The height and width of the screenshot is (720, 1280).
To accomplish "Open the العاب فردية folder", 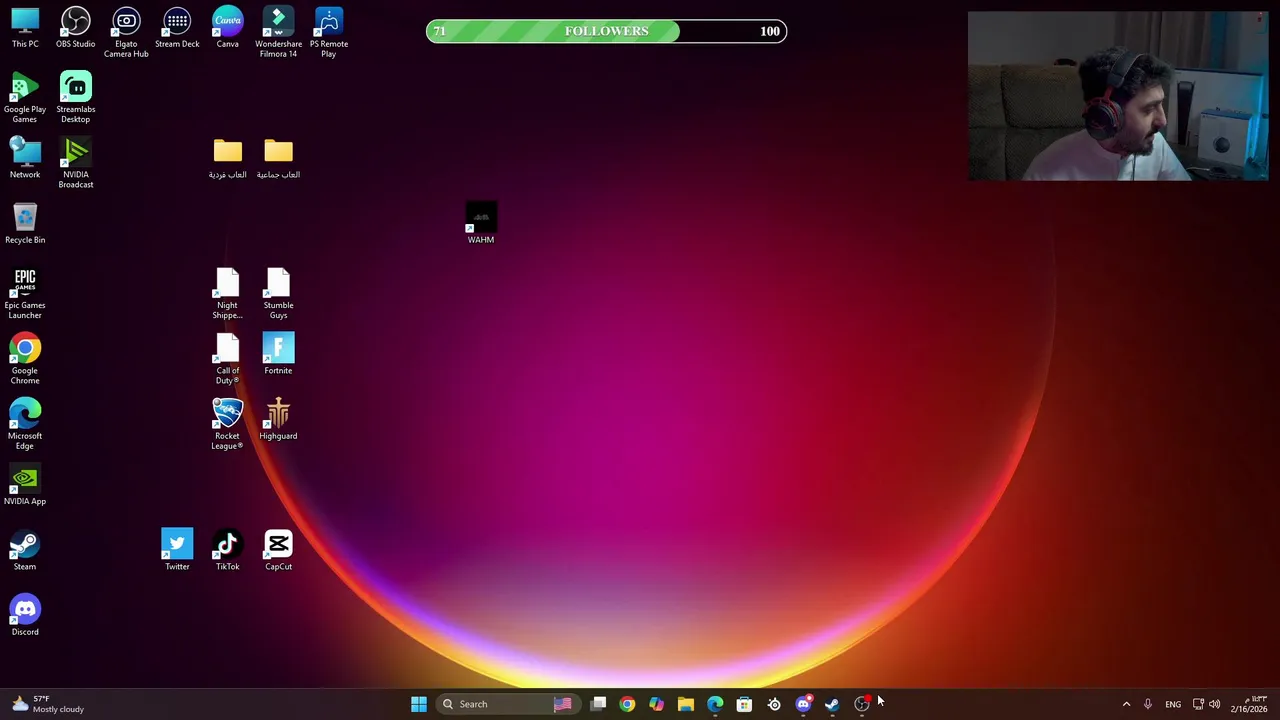I will [227, 158].
